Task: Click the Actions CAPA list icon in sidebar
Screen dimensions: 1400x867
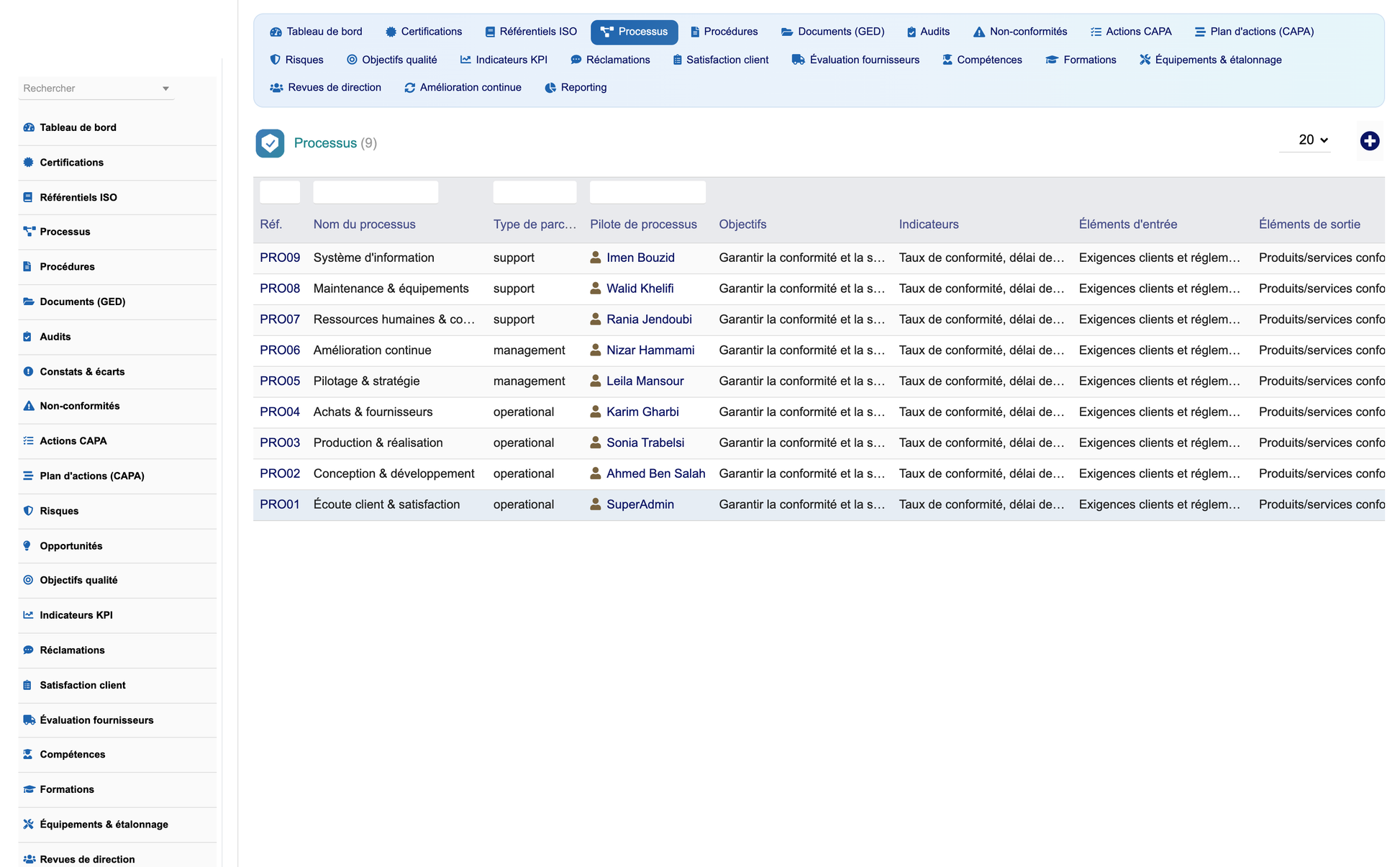Action: (x=29, y=441)
